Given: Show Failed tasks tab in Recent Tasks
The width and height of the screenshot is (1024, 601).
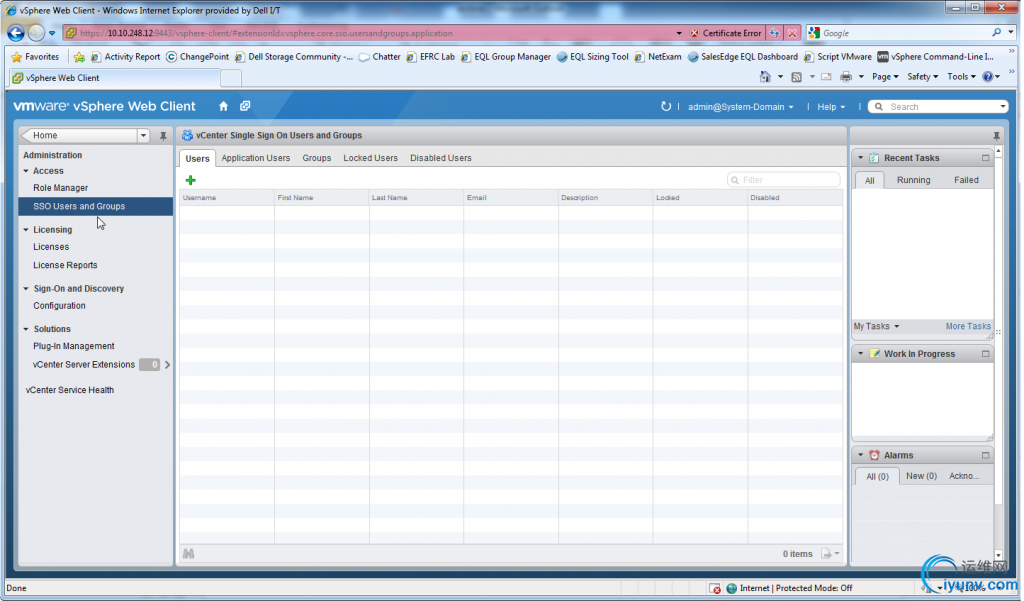Looking at the screenshot, I should 966,180.
